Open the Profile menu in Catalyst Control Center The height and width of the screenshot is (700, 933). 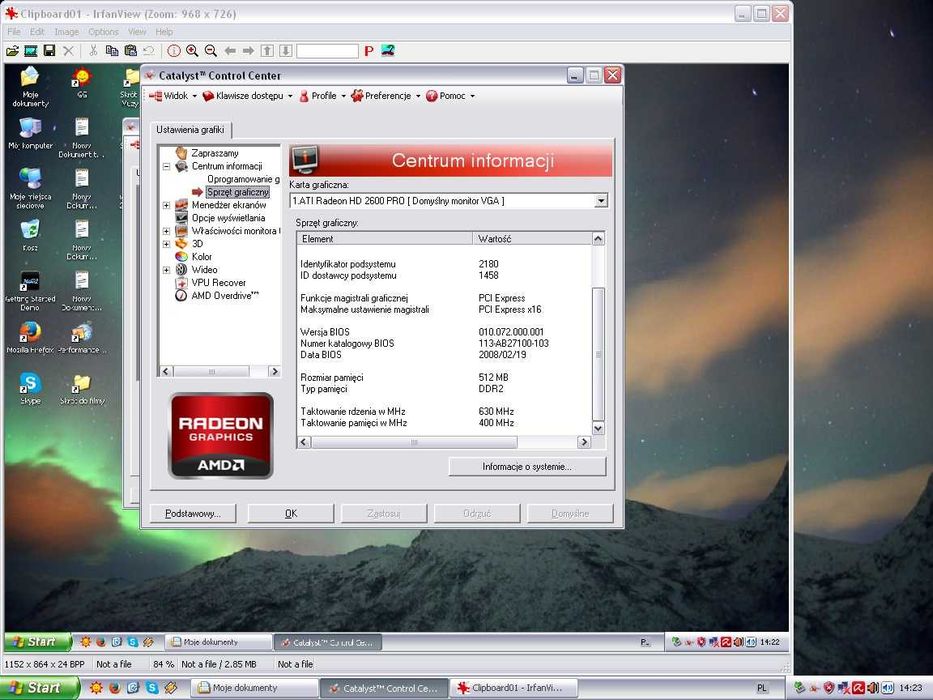pyautogui.click(x=322, y=96)
